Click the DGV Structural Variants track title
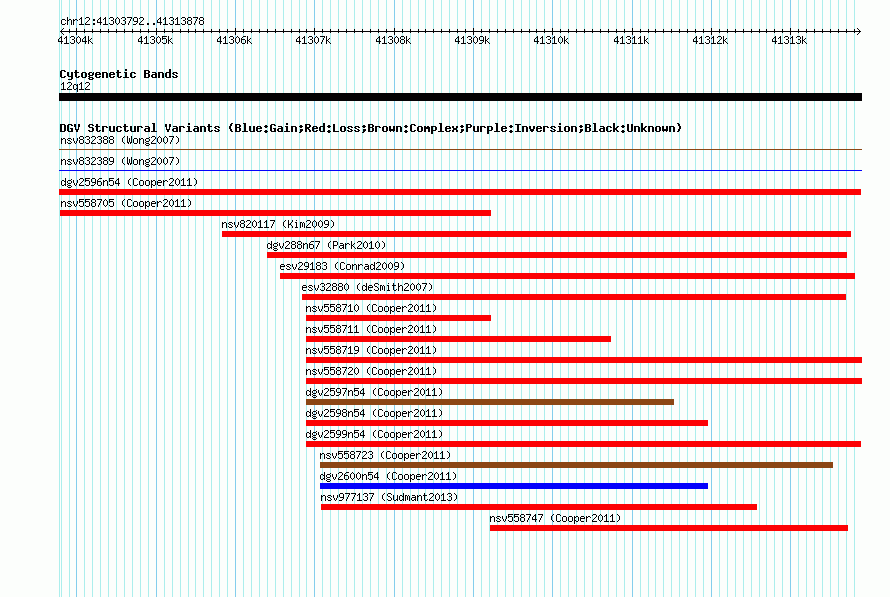This screenshot has height=597, width=890. [x=370, y=128]
